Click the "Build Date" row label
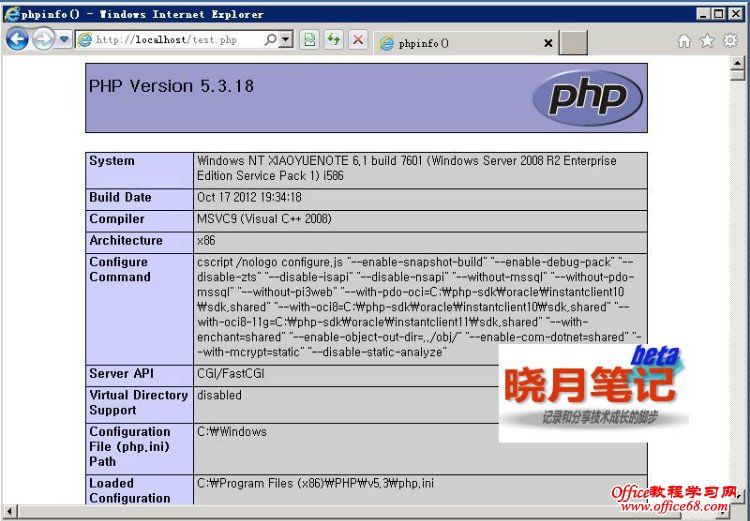The width and height of the screenshot is (750, 521). pos(120,197)
